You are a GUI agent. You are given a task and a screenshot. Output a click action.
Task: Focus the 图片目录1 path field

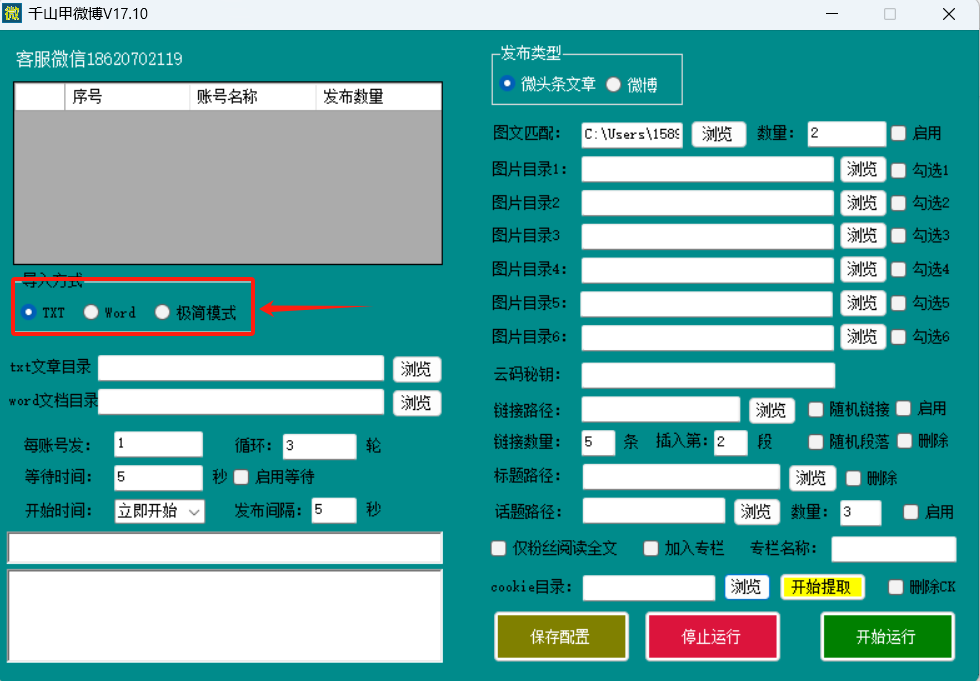coord(708,169)
